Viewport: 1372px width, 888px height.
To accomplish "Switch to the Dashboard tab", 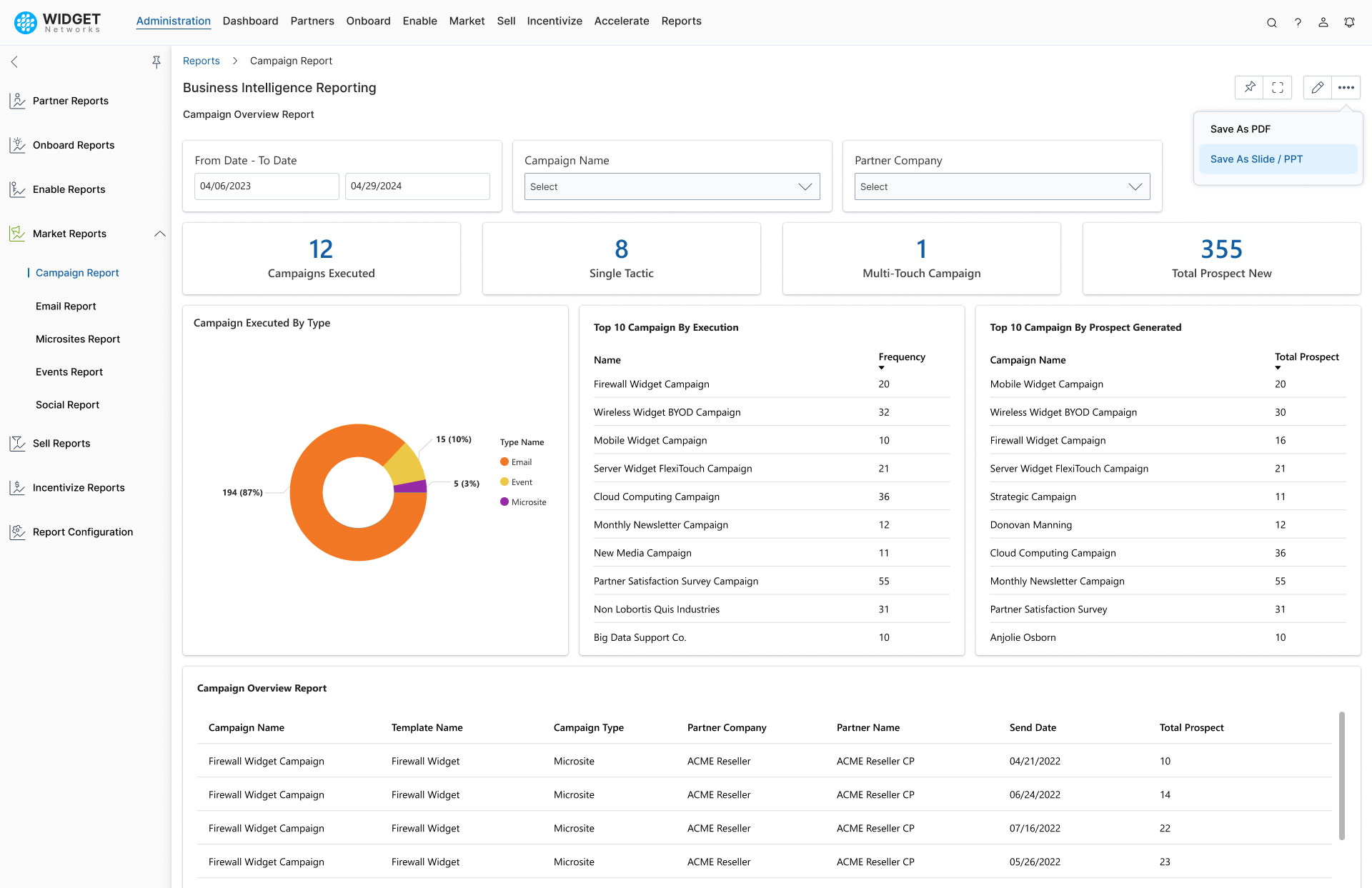I will point(250,21).
